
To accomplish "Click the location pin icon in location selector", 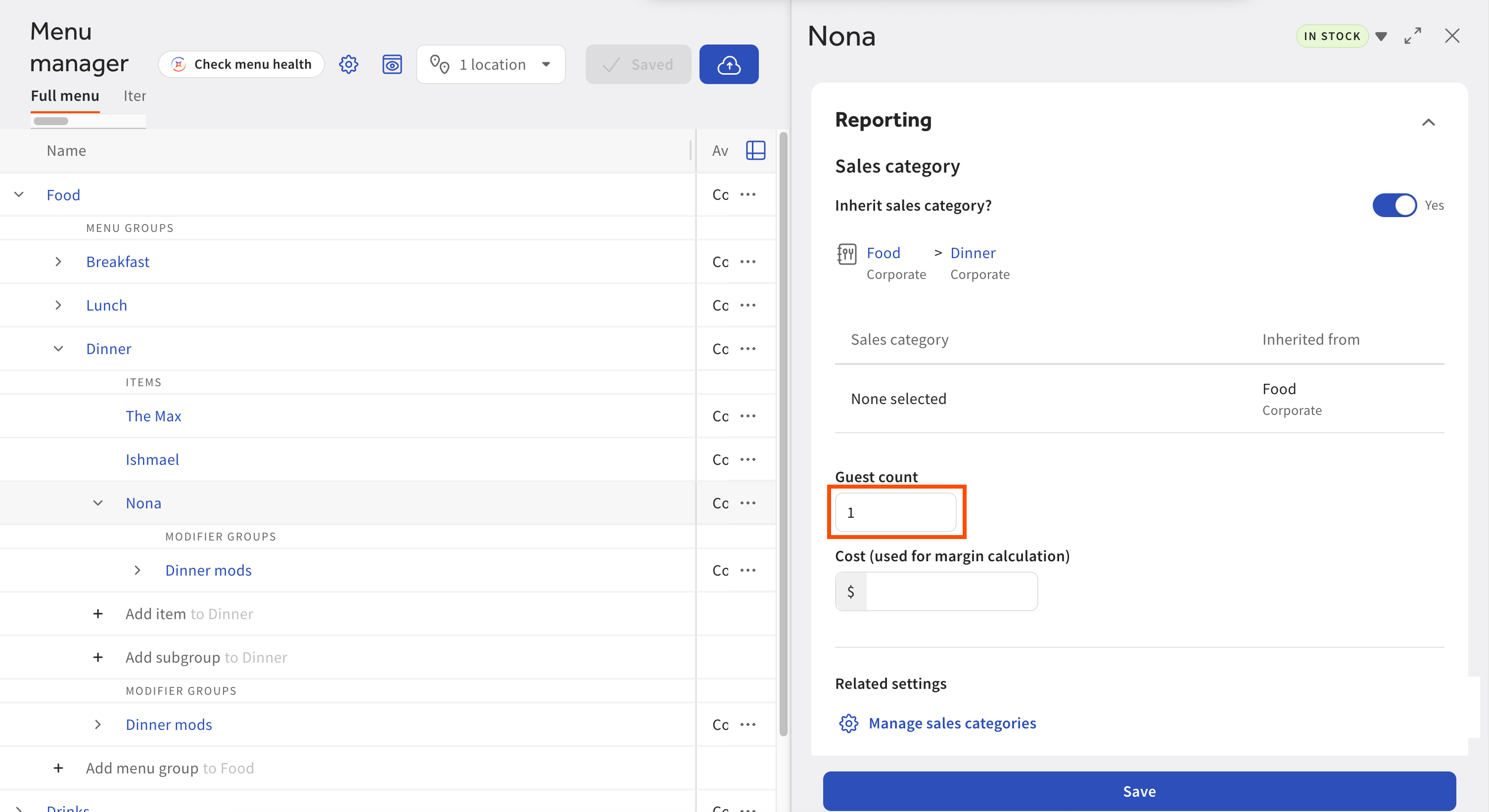I will click(440, 64).
